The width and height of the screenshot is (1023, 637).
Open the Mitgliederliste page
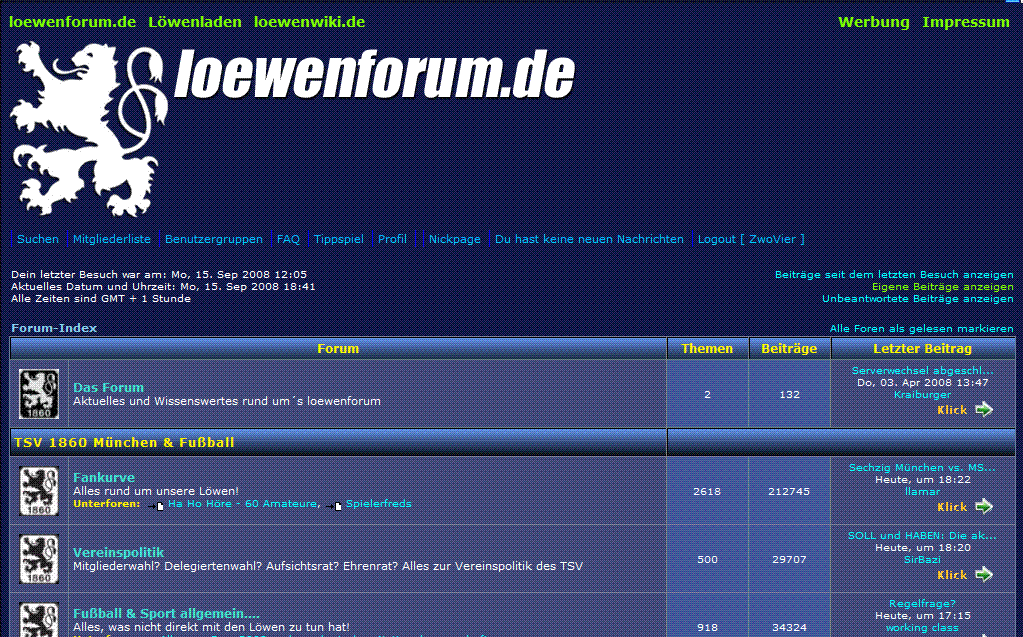pos(112,239)
